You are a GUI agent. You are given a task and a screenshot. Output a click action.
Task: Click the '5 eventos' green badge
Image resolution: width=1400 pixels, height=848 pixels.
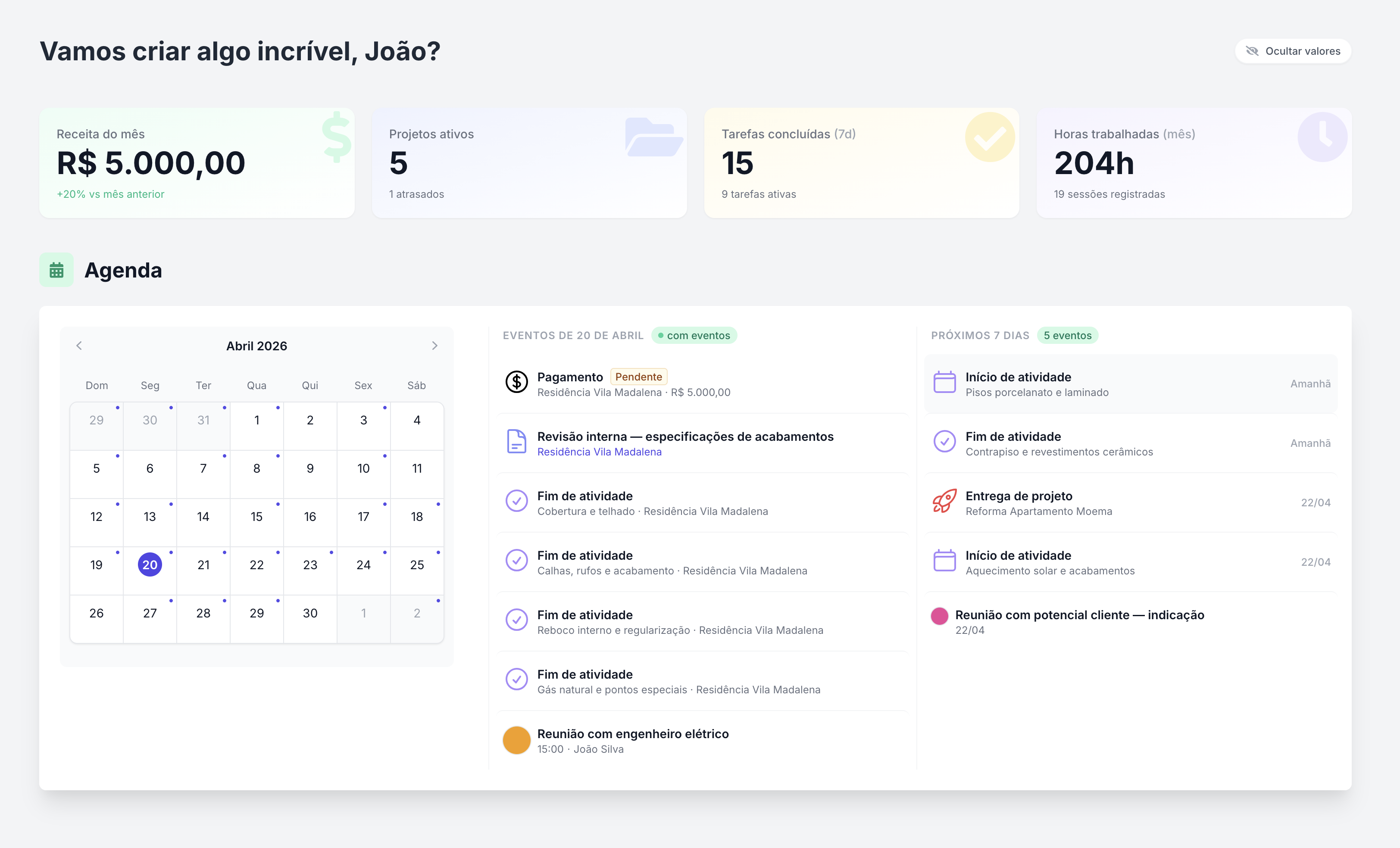1068,336
